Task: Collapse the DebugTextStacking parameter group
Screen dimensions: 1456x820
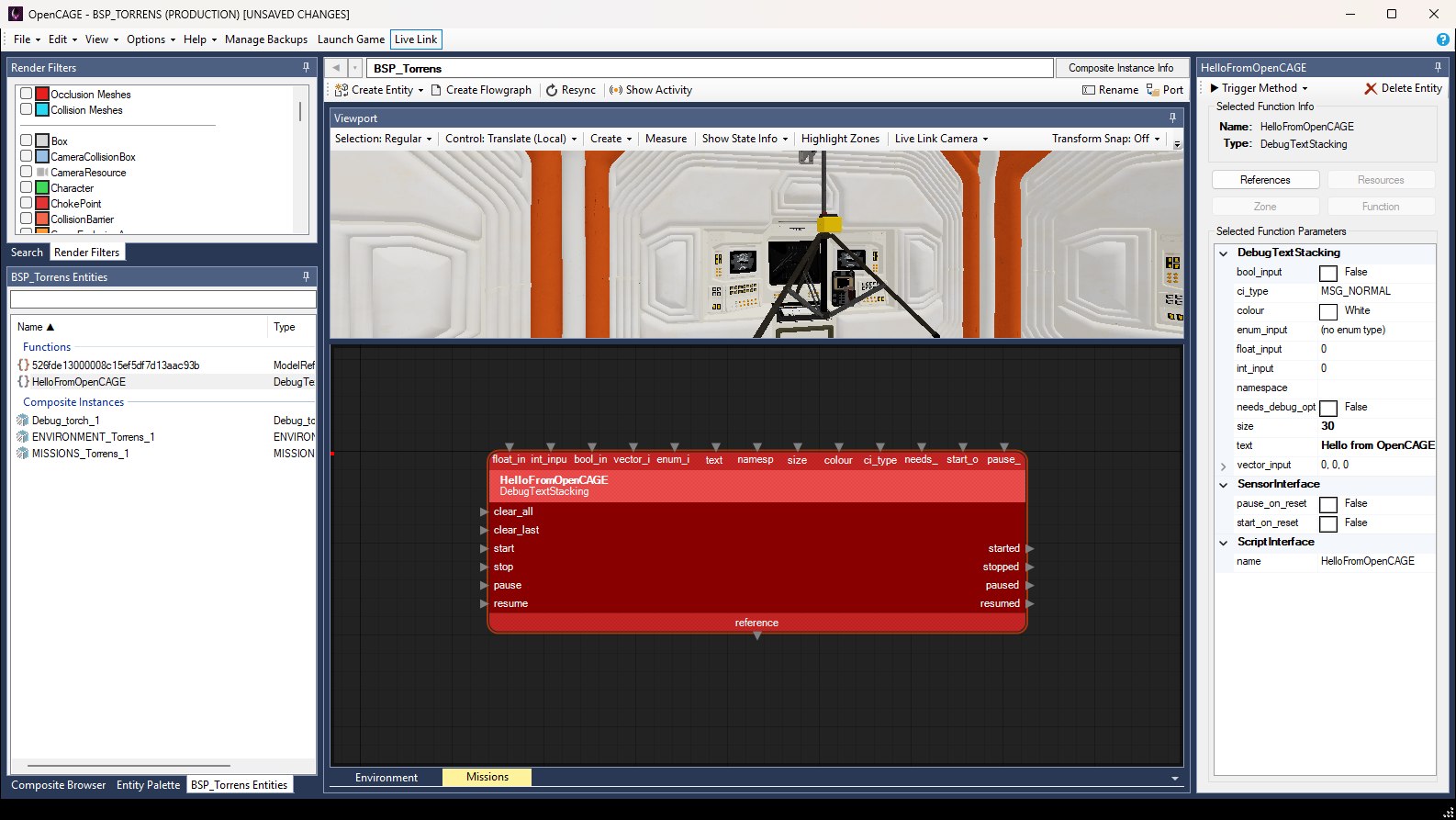Action: (x=1223, y=253)
